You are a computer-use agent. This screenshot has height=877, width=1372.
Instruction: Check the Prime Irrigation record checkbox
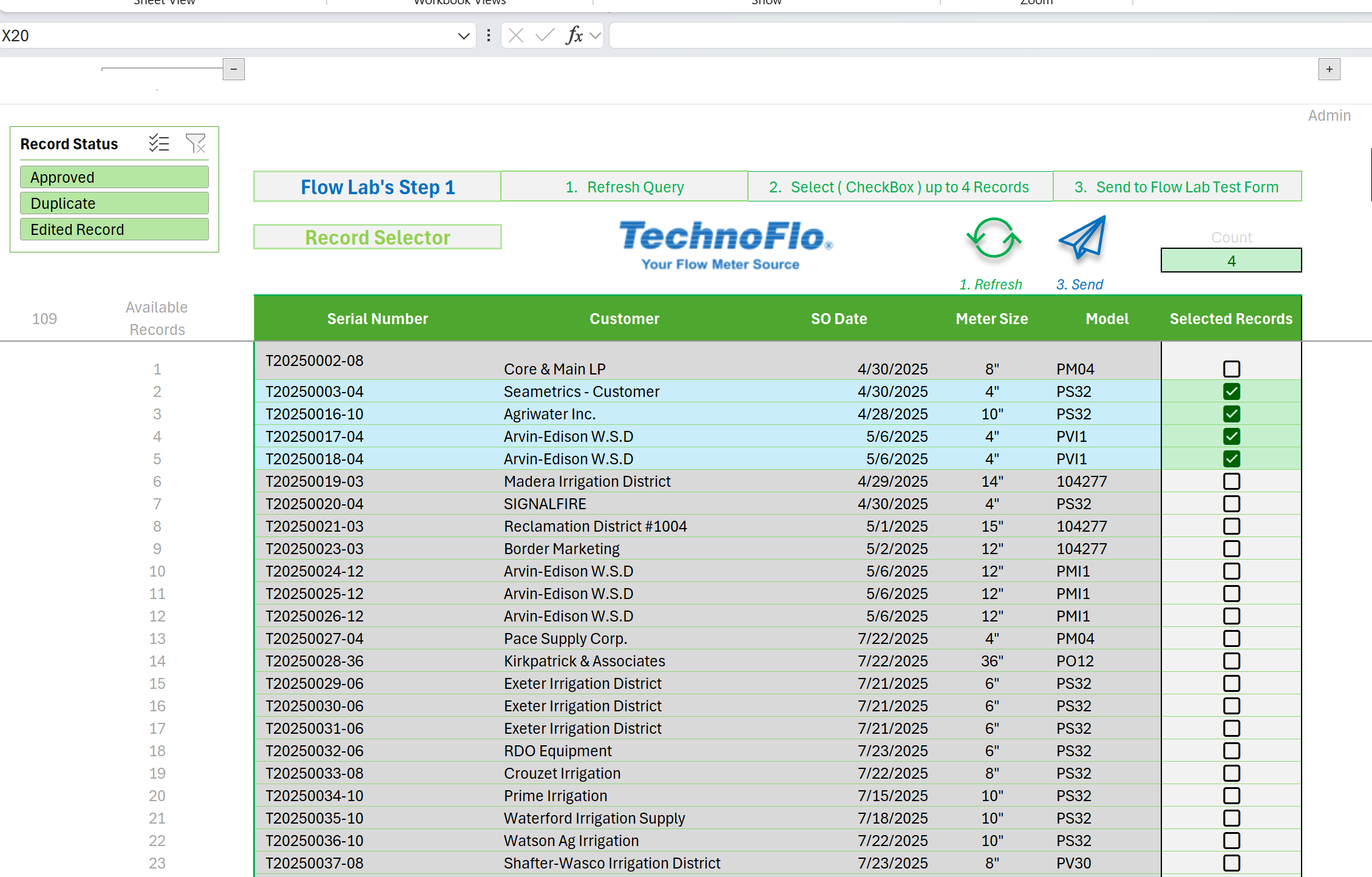pyautogui.click(x=1232, y=796)
